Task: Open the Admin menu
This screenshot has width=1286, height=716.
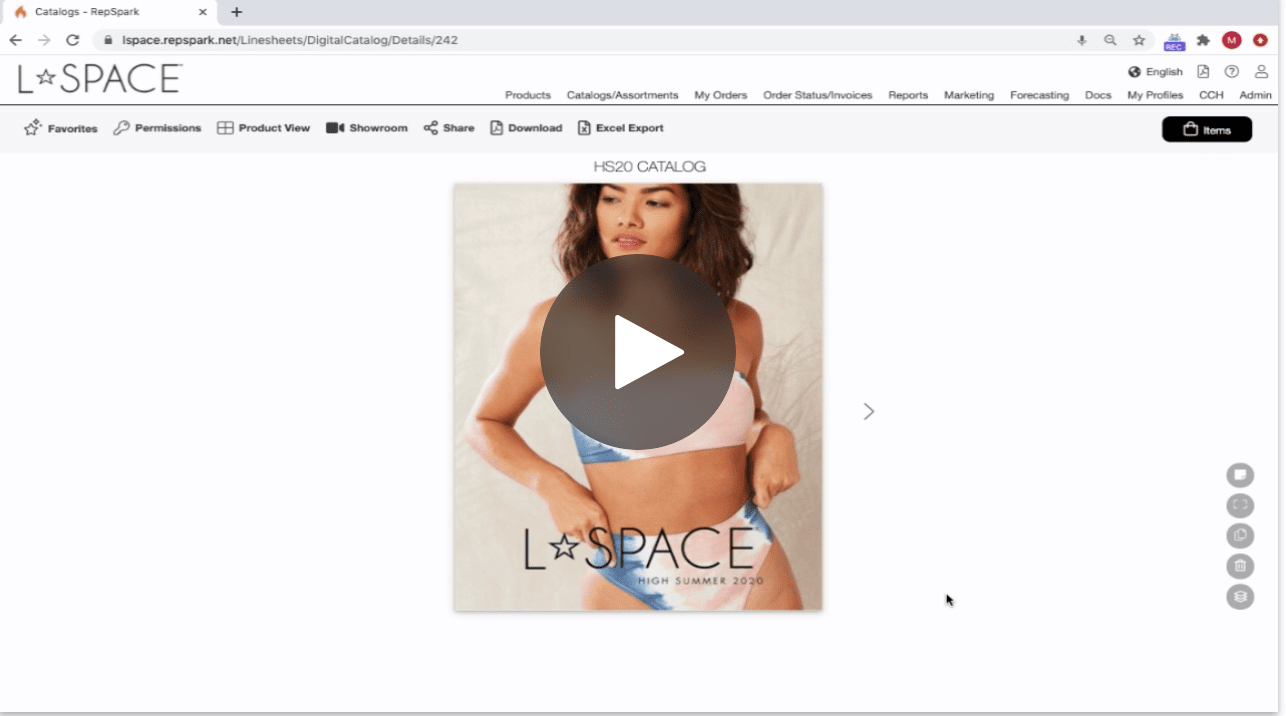Action: [x=1255, y=95]
